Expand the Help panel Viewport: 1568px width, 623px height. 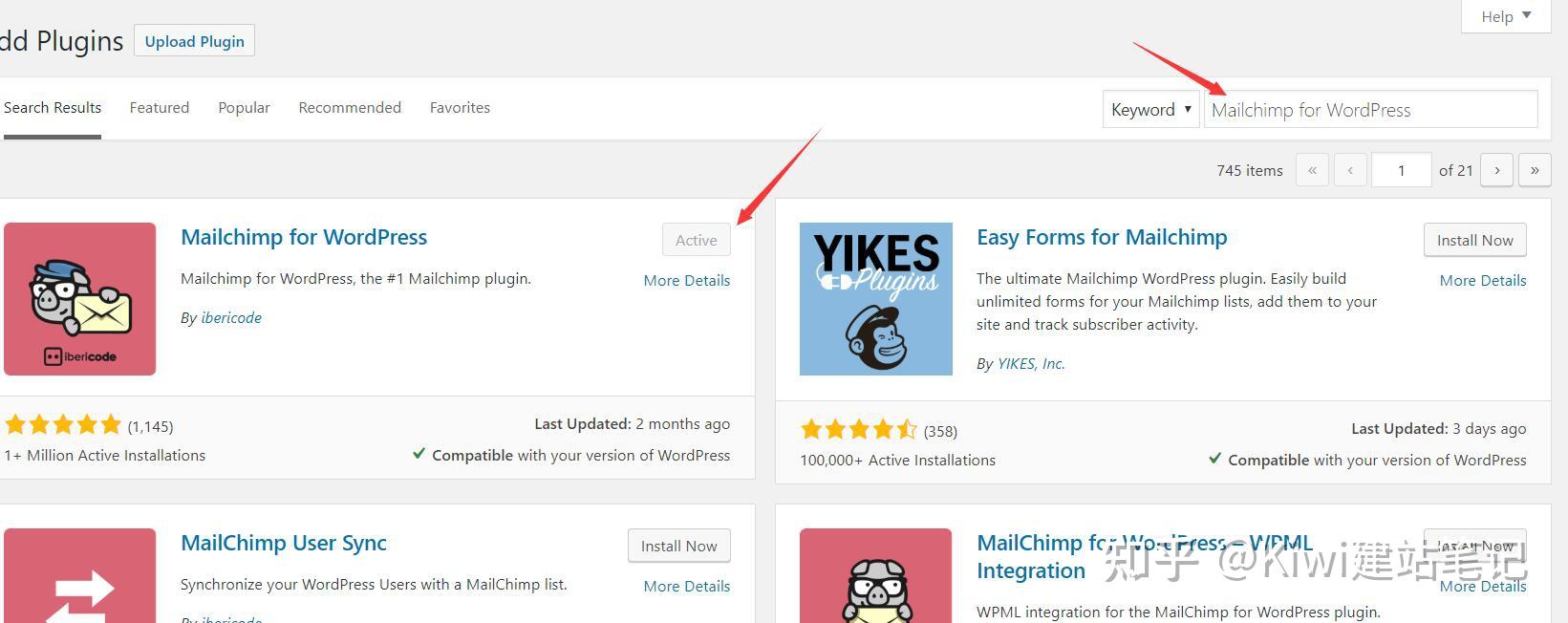click(1506, 16)
